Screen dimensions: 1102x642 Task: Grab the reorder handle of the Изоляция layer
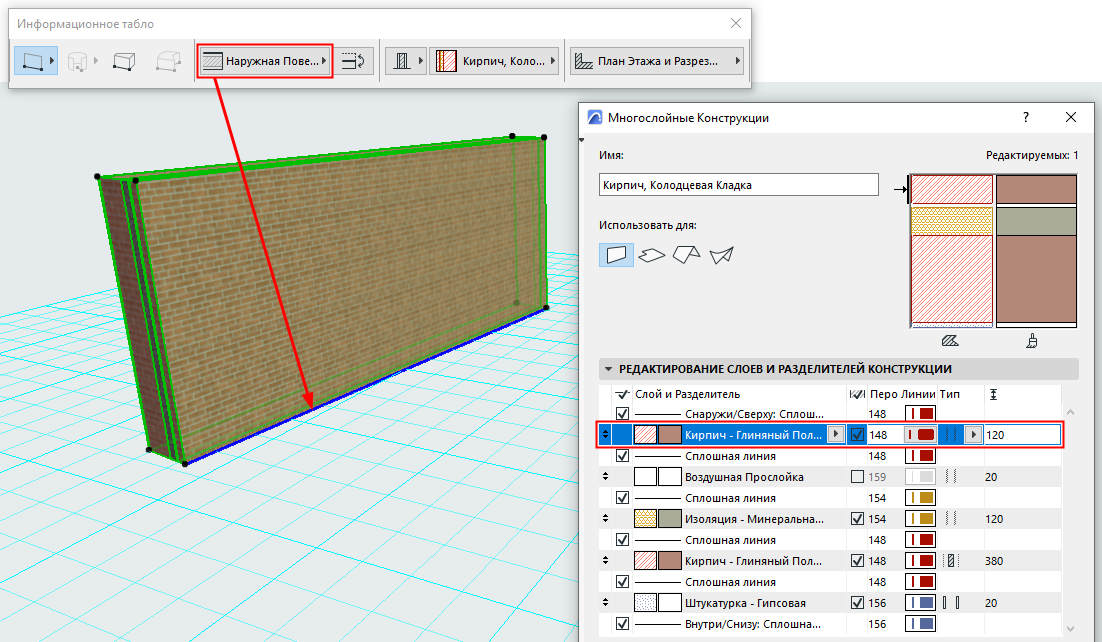click(605, 519)
